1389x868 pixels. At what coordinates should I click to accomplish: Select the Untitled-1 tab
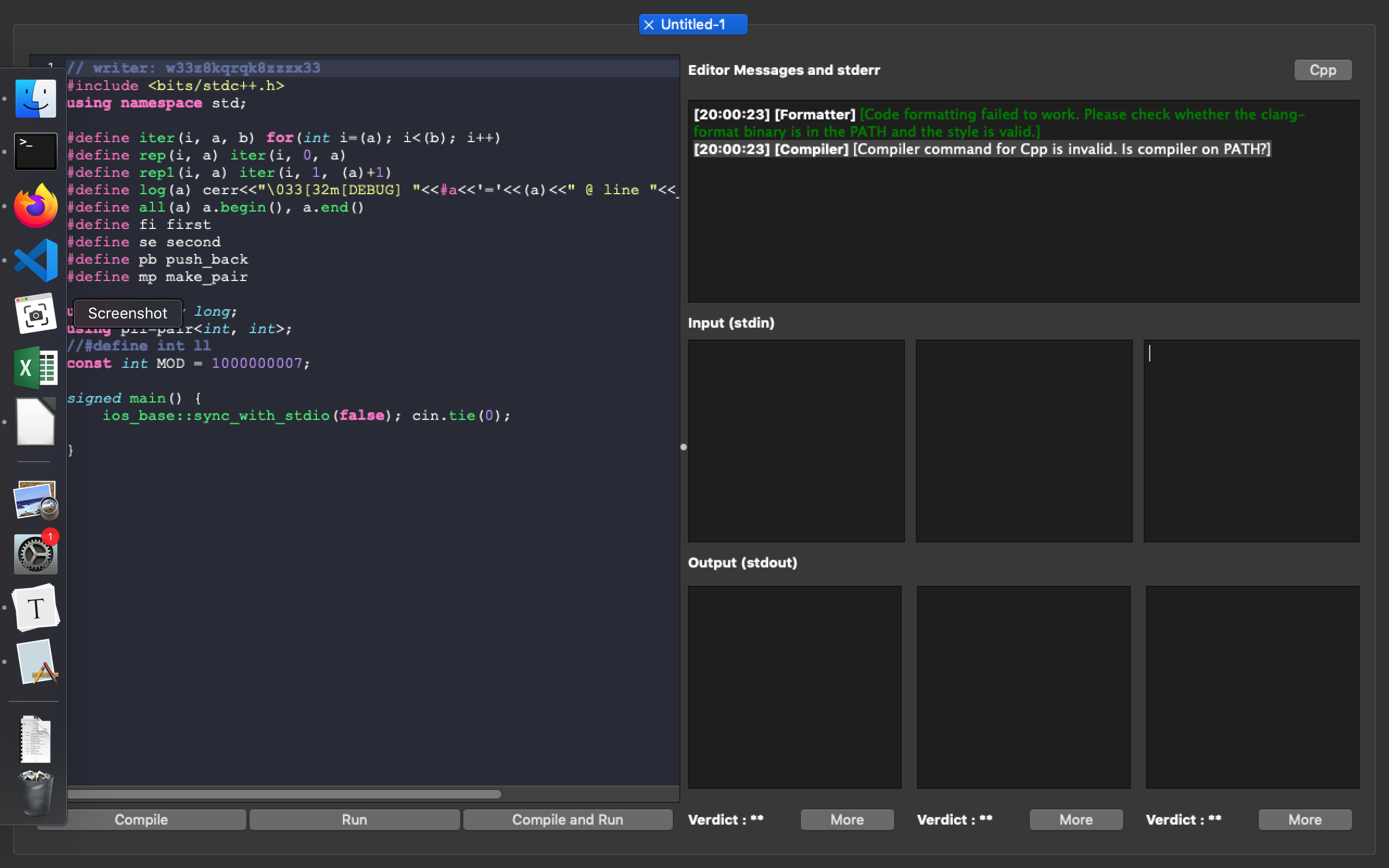tap(698, 24)
